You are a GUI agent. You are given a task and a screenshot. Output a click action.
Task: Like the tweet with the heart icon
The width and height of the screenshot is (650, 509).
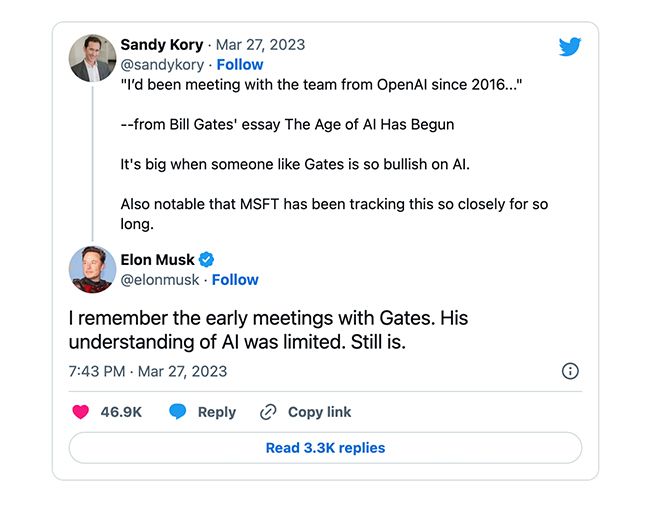[80, 412]
